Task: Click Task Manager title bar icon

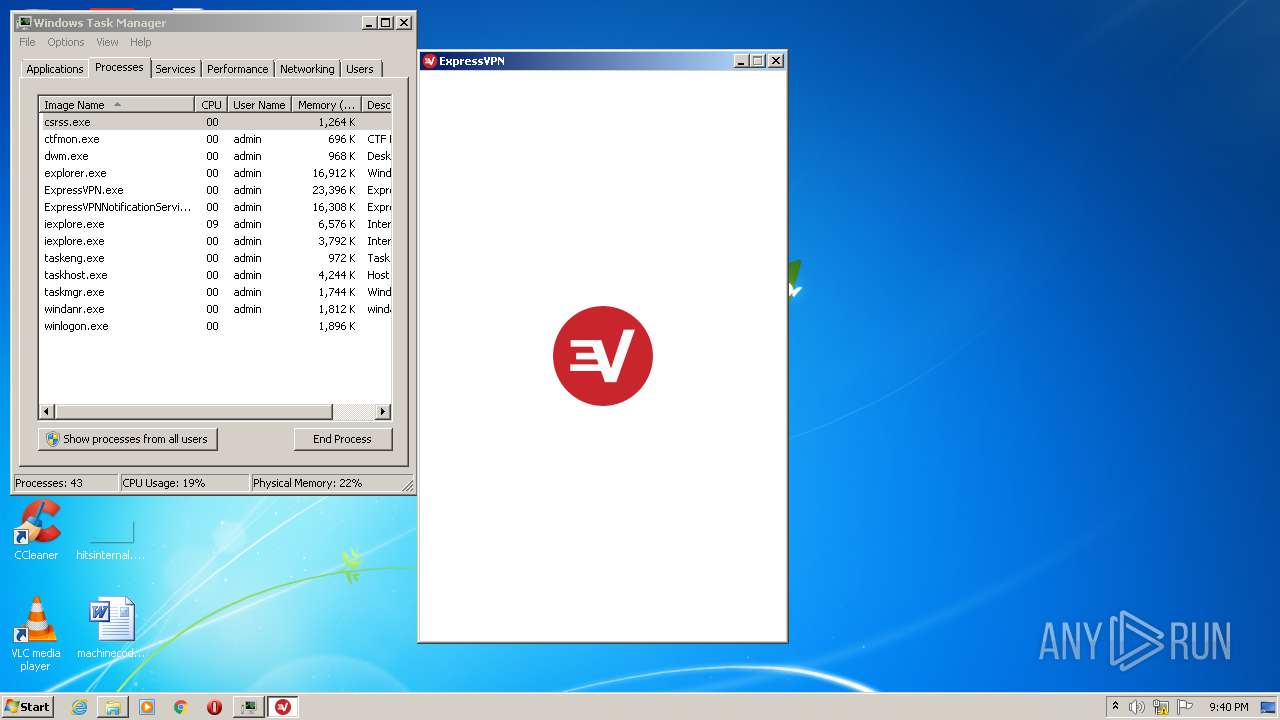Action: [24, 22]
